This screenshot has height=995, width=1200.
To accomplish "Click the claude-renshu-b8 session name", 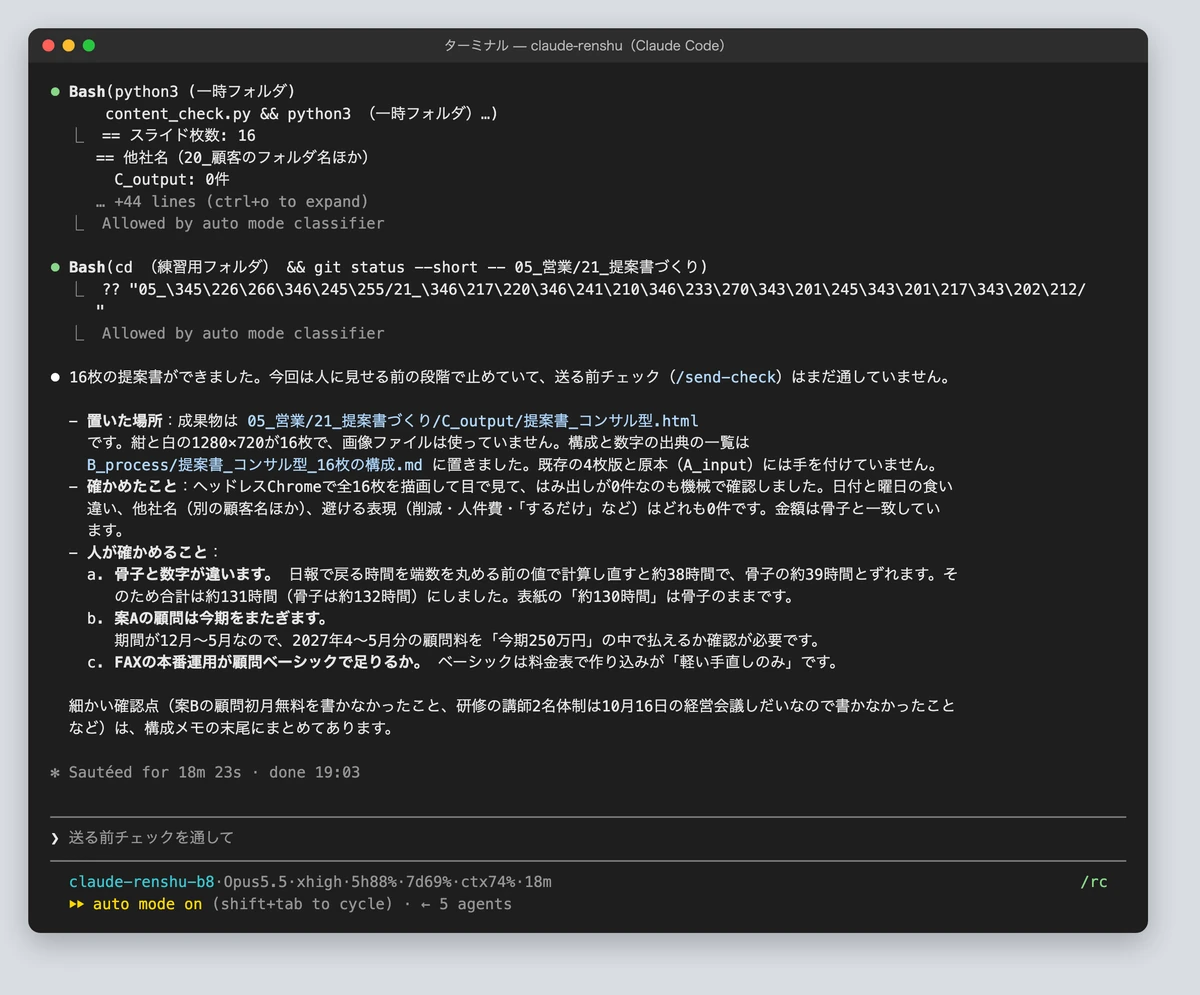I will pos(141,882).
